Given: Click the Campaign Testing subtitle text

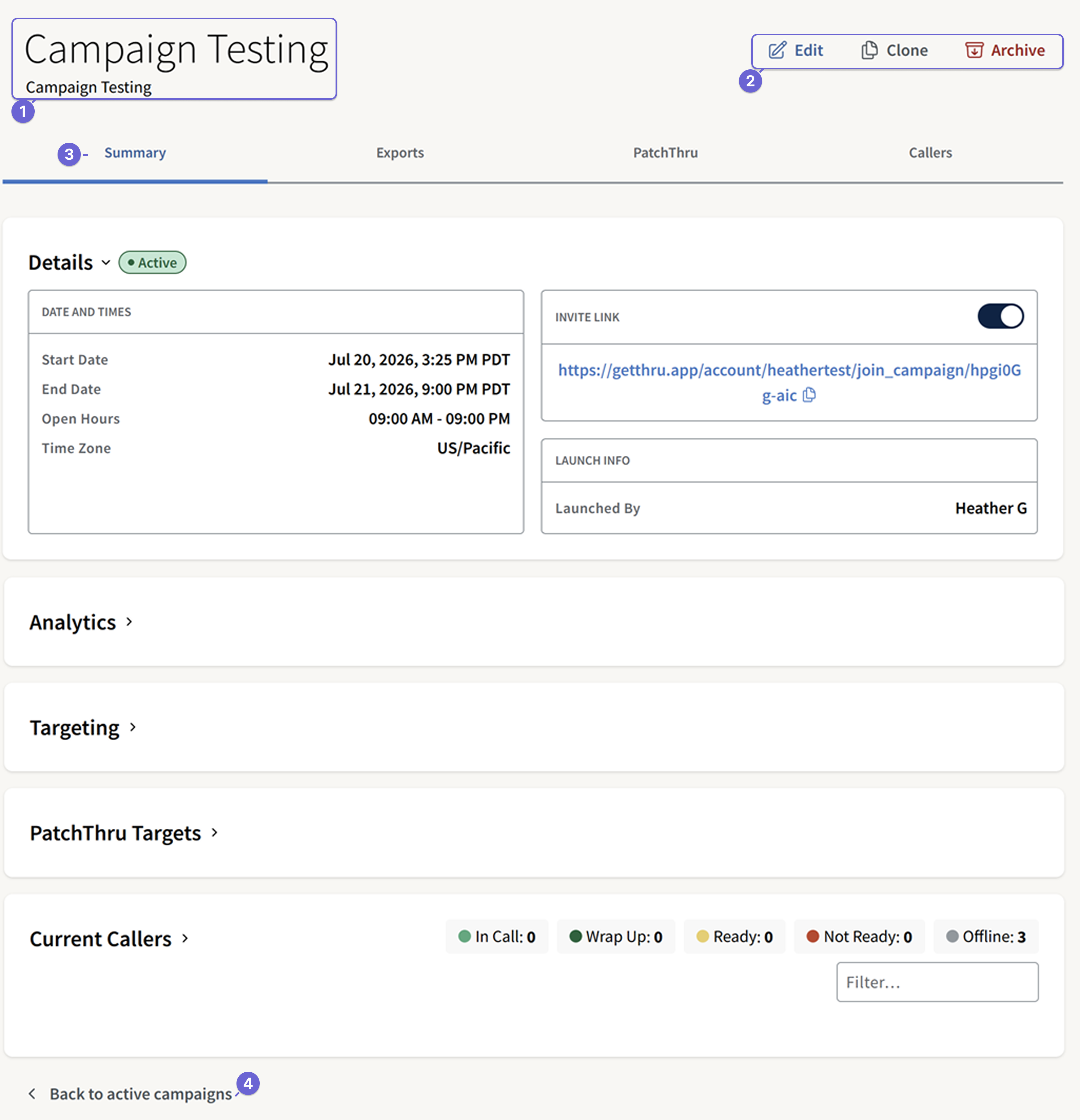Looking at the screenshot, I should click(89, 87).
